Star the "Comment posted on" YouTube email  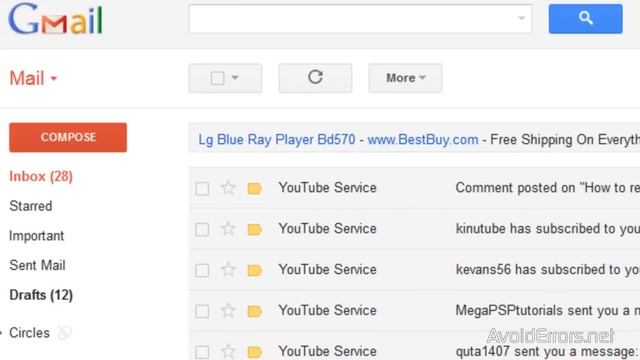click(x=228, y=188)
